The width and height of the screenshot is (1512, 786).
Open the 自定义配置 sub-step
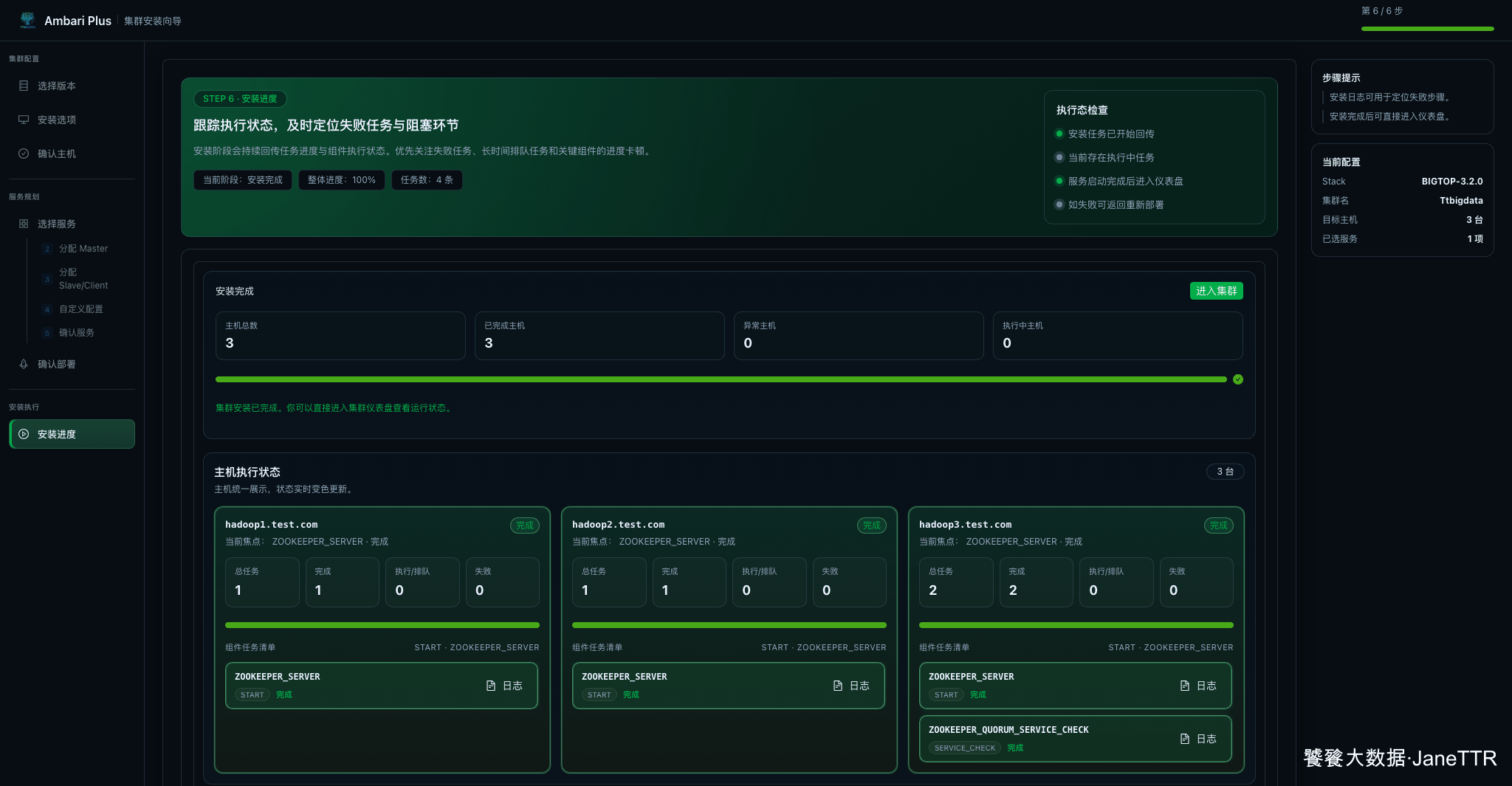pyautogui.click(x=80, y=309)
